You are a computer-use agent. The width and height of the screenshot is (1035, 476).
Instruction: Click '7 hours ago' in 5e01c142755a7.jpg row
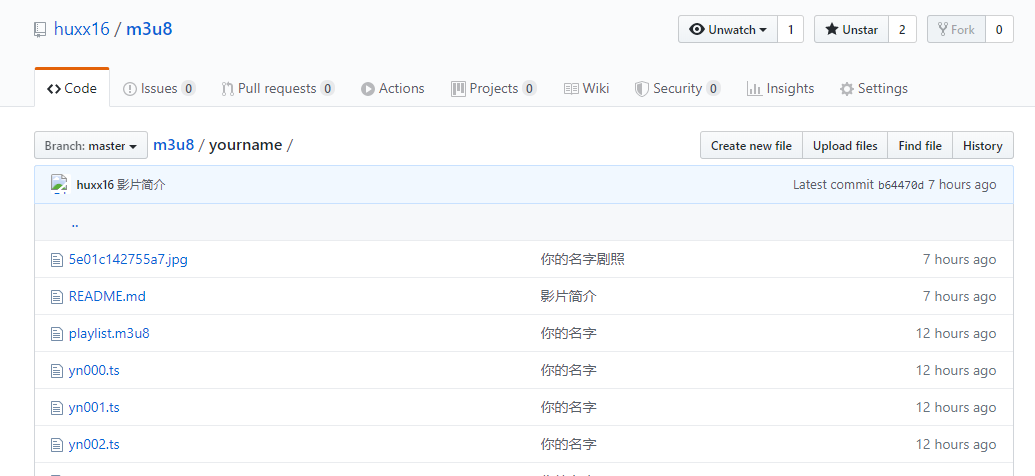click(x=959, y=259)
